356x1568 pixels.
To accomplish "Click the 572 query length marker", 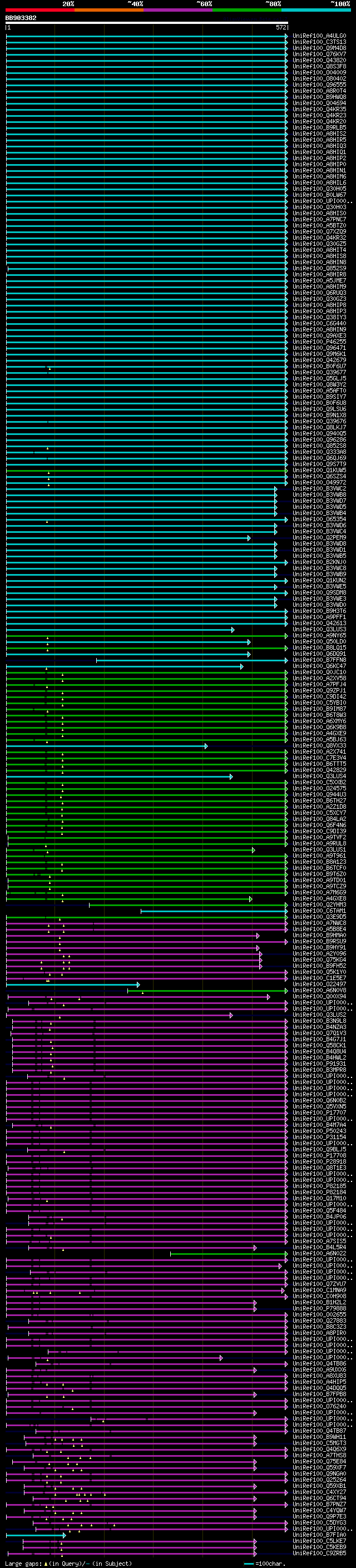I will coord(281,27).
